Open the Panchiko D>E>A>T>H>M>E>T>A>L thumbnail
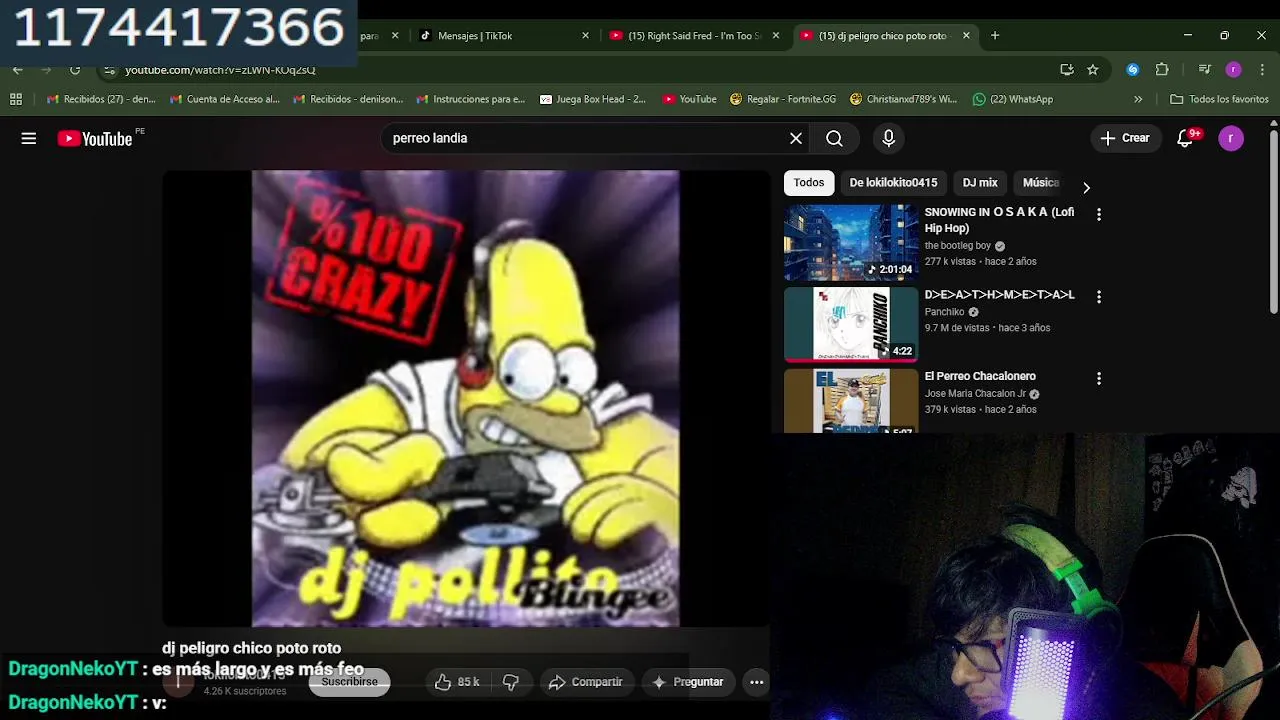The image size is (1280, 720). click(x=851, y=325)
